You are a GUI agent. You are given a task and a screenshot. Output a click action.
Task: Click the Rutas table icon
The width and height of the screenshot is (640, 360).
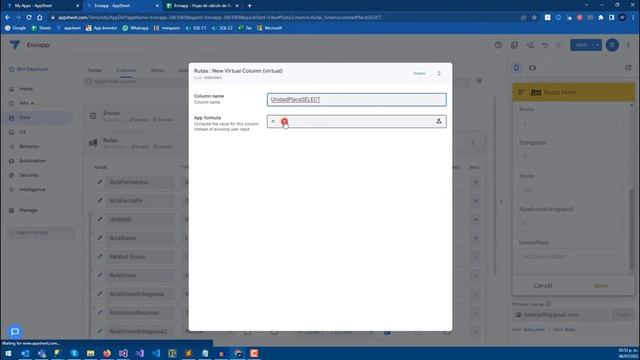(x=93, y=143)
